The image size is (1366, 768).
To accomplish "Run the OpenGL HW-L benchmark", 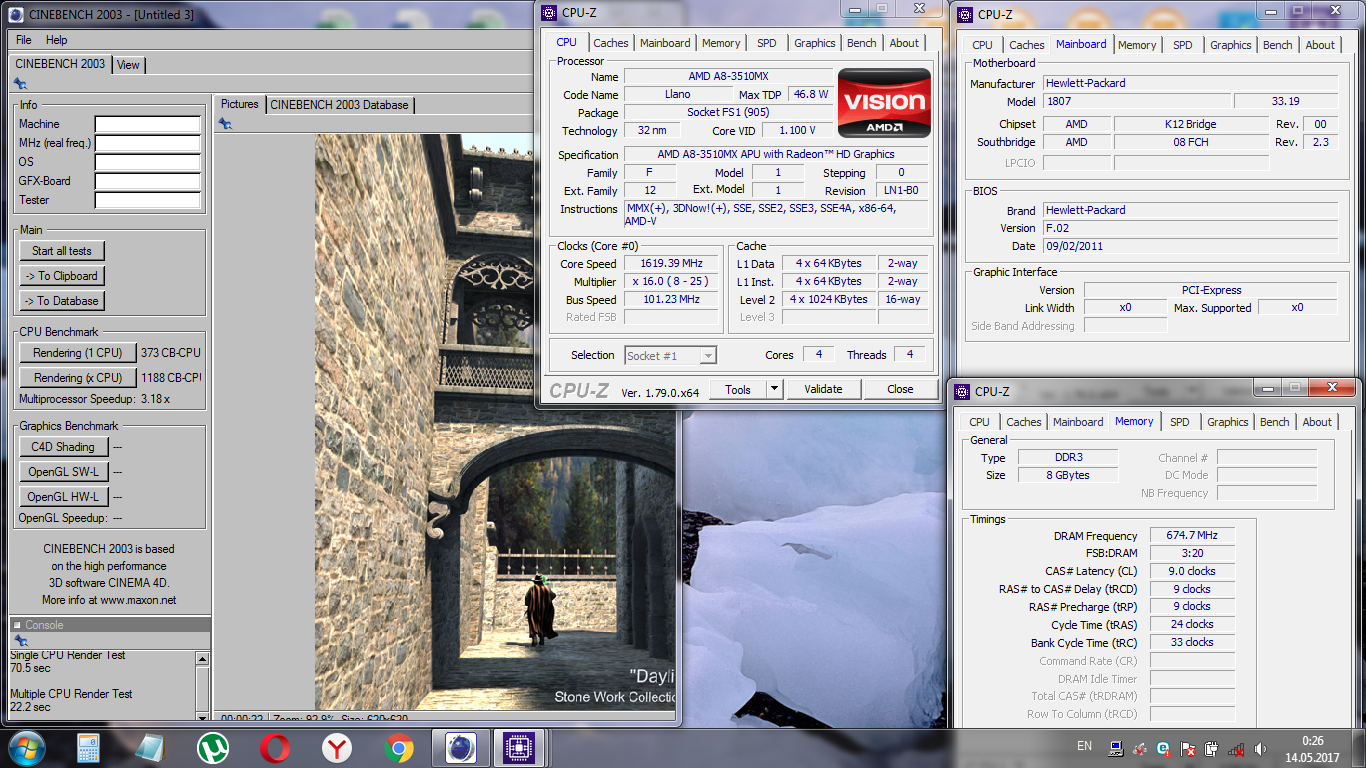I will pyautogui.click(x=63, y=497).
